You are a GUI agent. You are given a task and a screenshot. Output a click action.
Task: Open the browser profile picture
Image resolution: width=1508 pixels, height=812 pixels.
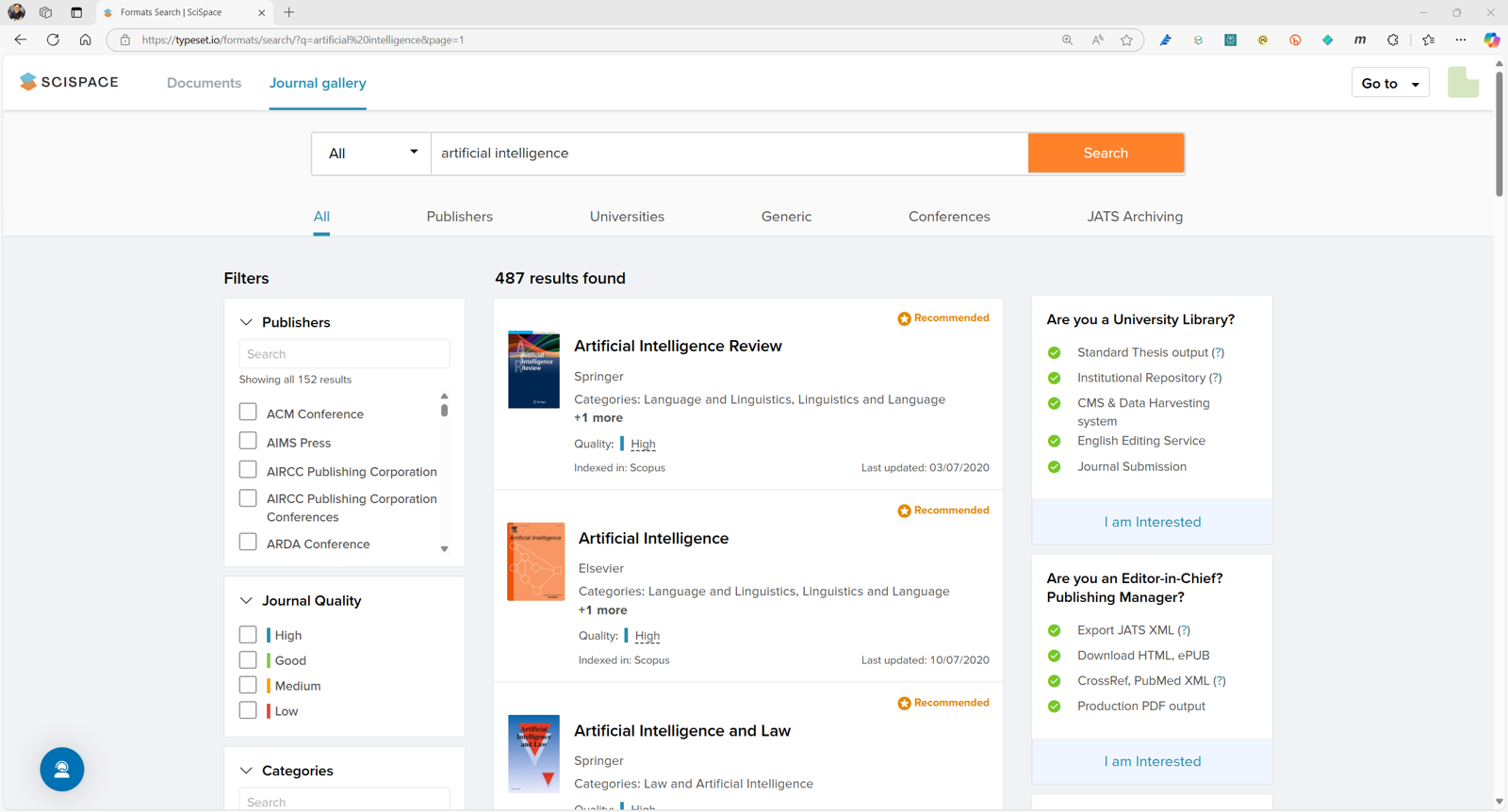click(16, 12)
